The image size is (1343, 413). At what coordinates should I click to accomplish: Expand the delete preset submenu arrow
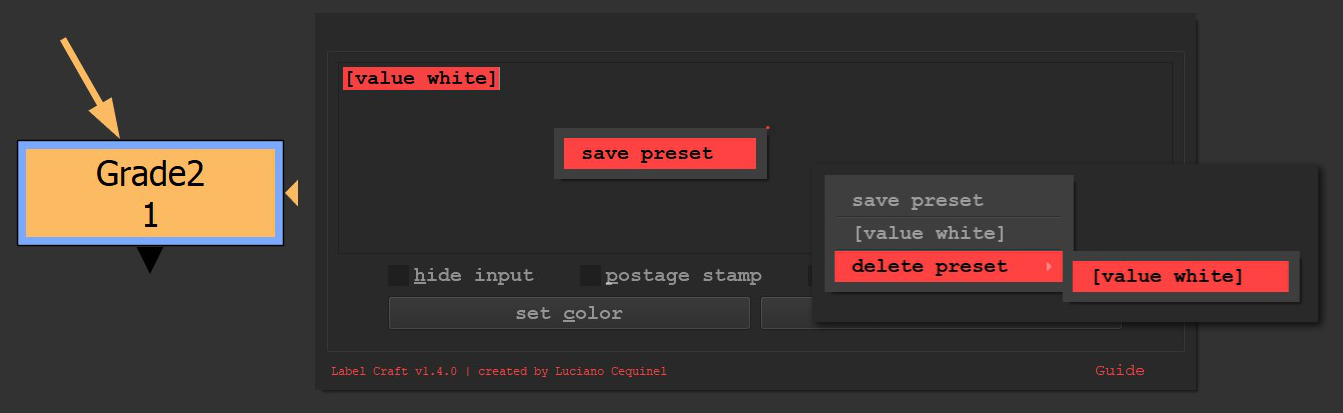[x=1049, y=267]
